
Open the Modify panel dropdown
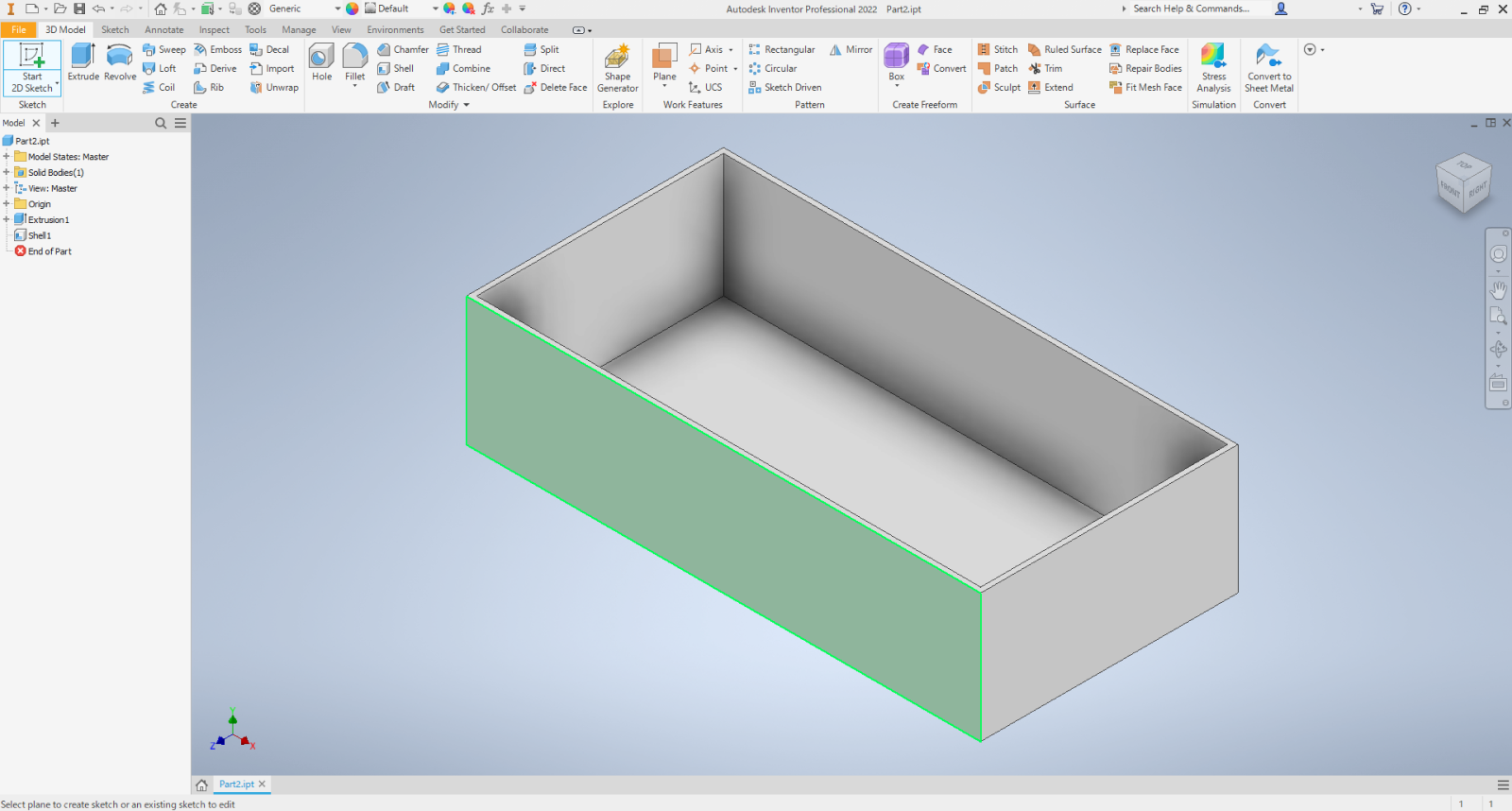click(466, 105)
